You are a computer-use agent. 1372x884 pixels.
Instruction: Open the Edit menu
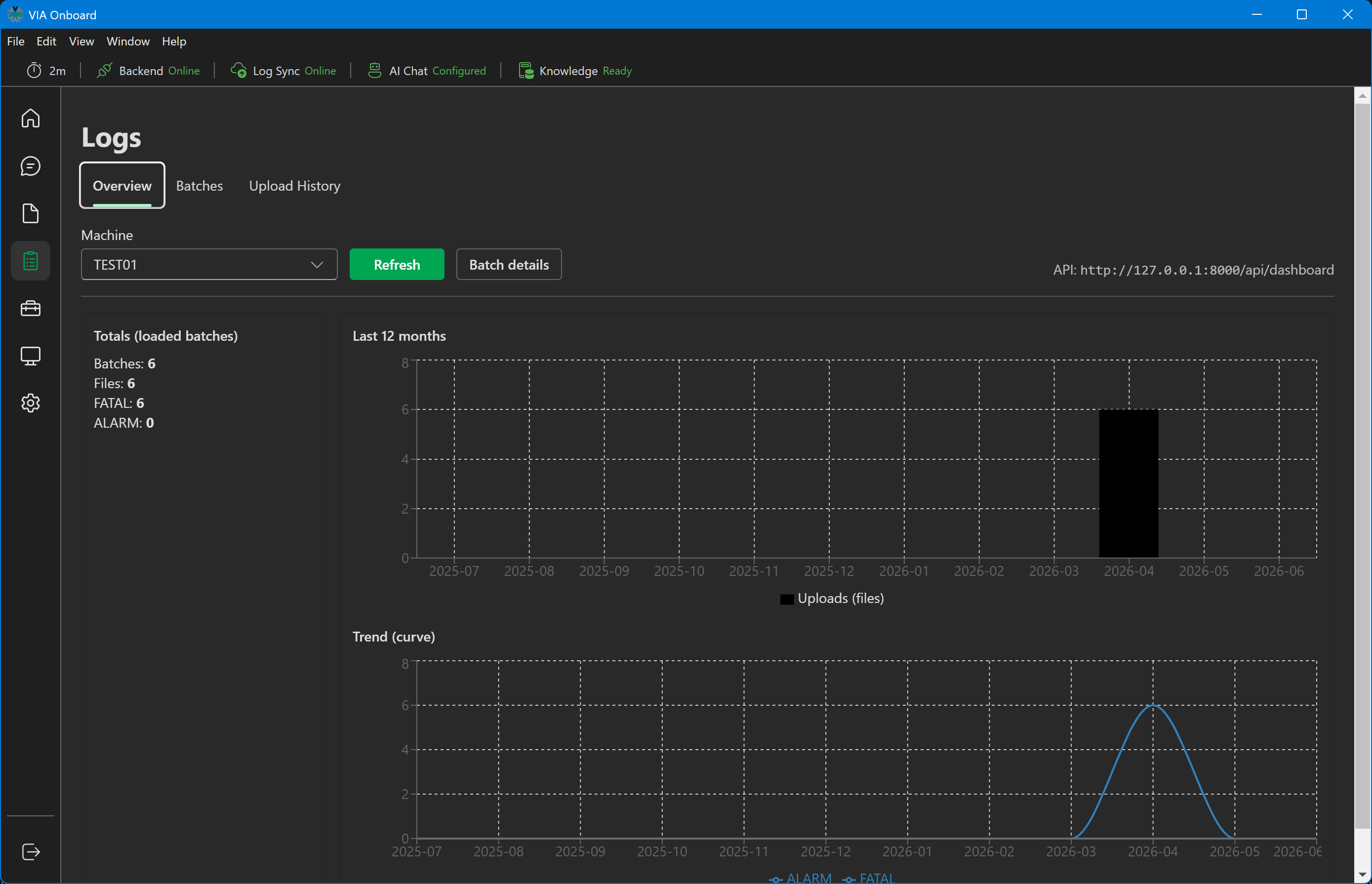[x=46, y=41]
